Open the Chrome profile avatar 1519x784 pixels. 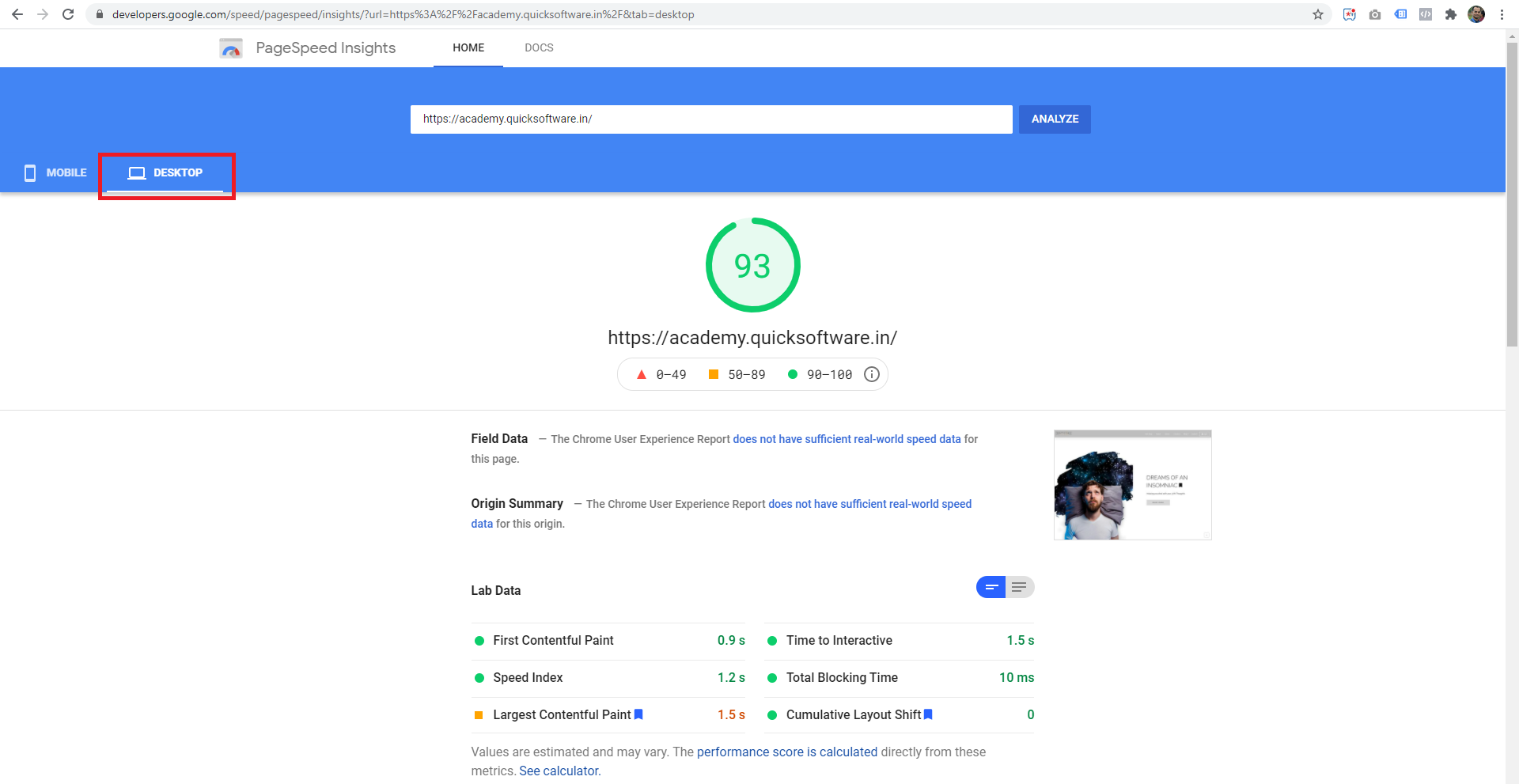(x=1476, y=14)
